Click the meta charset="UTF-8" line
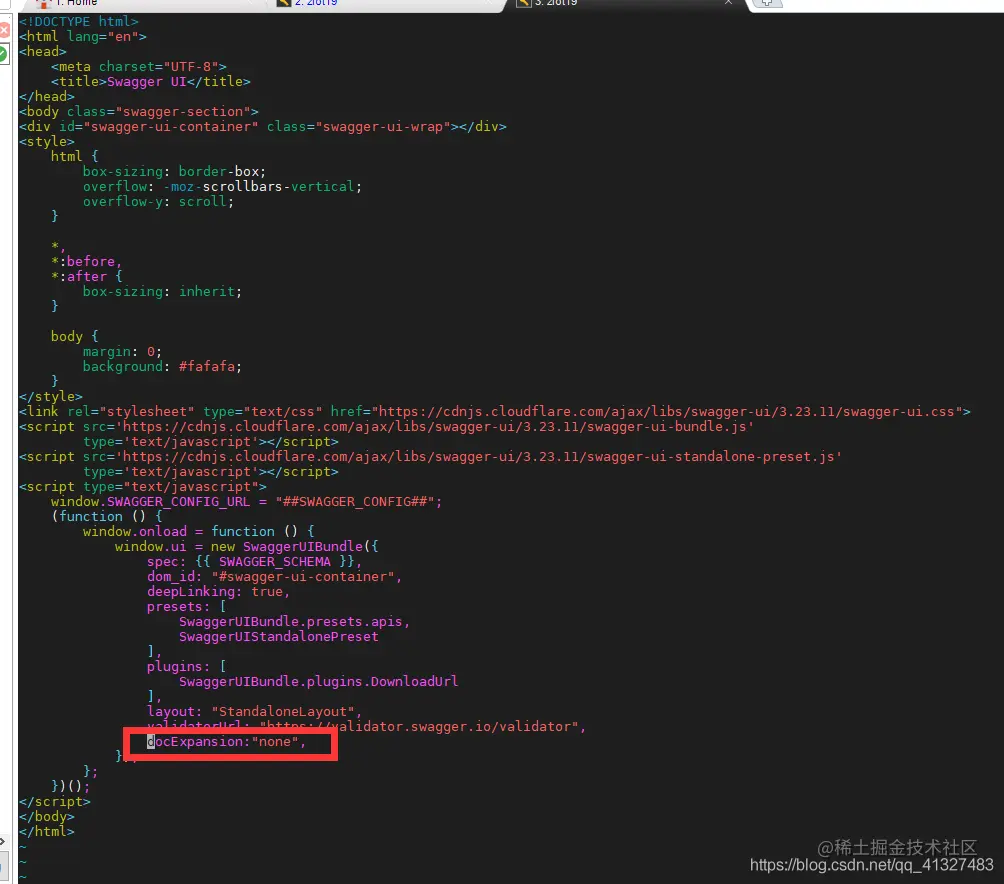This screenshot has height=884, width=1004. 139,67
